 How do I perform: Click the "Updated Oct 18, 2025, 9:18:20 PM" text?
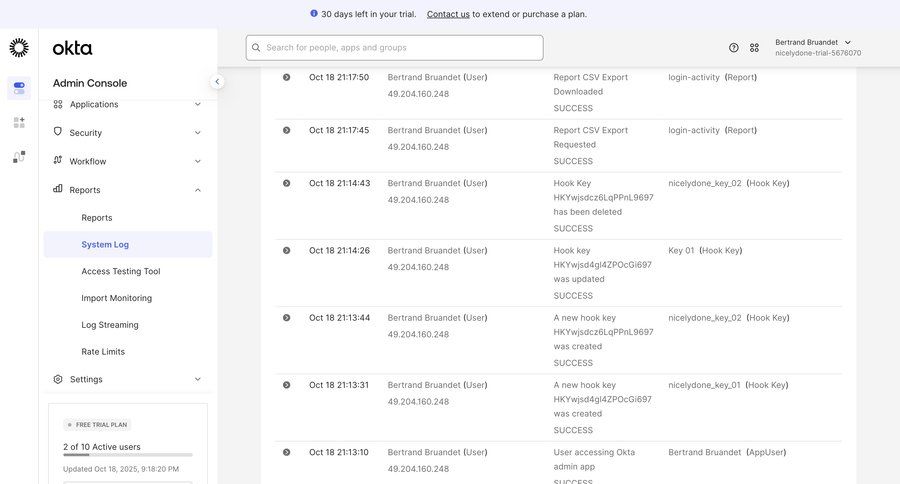121,469
